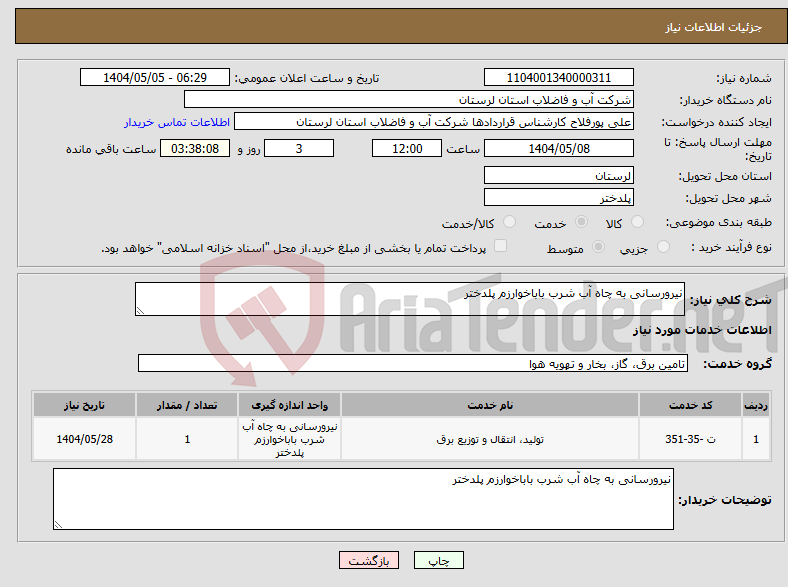Click the شماره نیاز label
Viewport: 788px width, 587px height.
744,78
